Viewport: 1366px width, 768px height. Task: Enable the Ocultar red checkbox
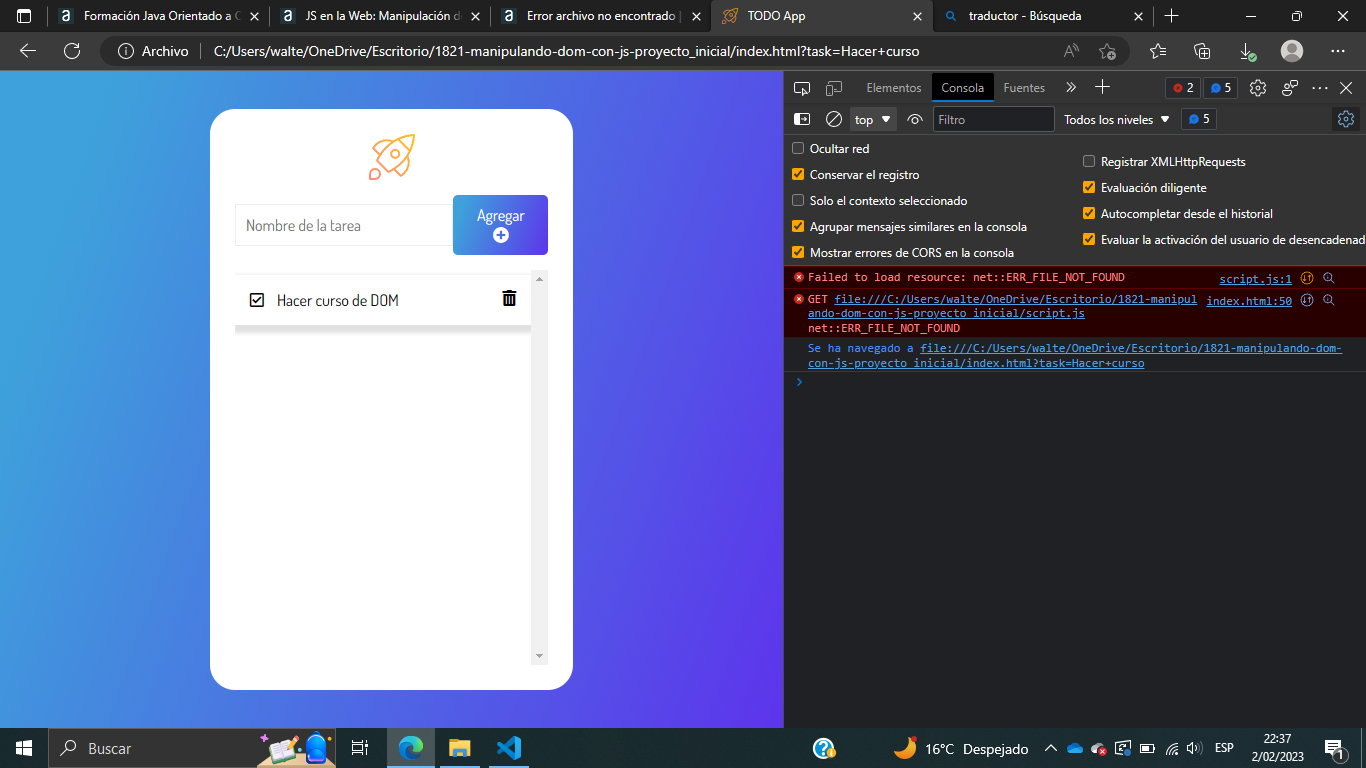click(x=798, y=148)
